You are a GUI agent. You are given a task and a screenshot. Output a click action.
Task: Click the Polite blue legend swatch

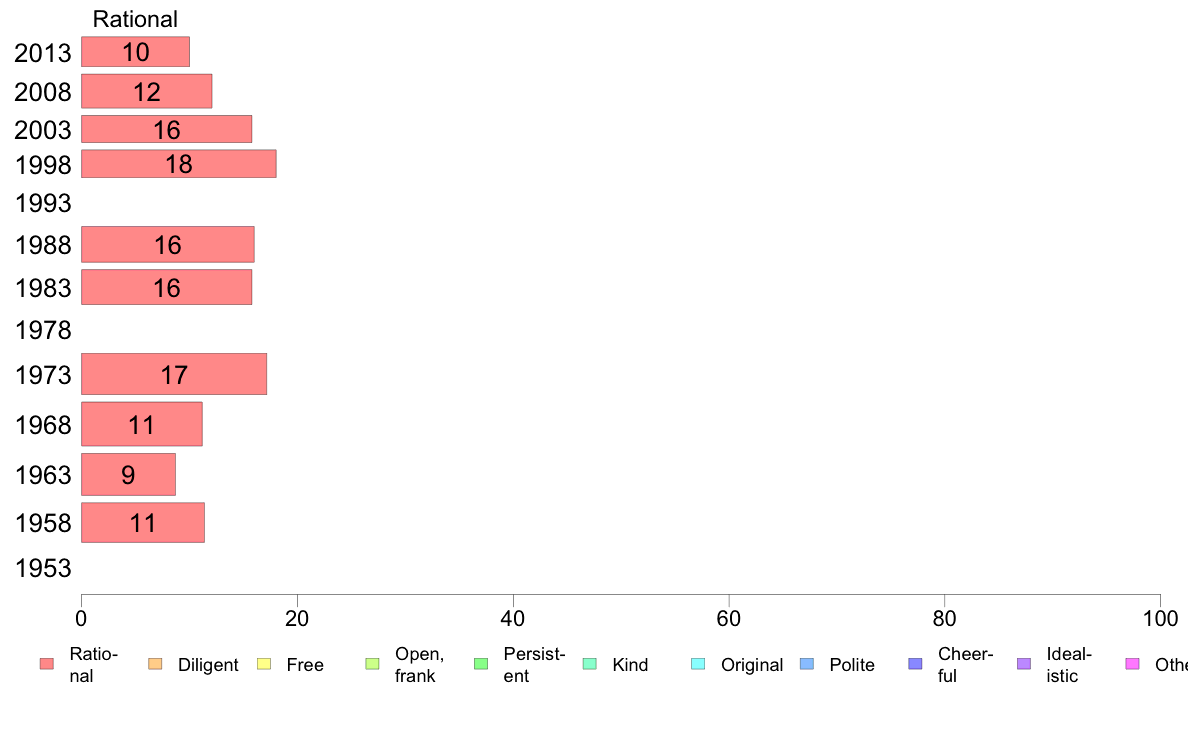(807, 664)
